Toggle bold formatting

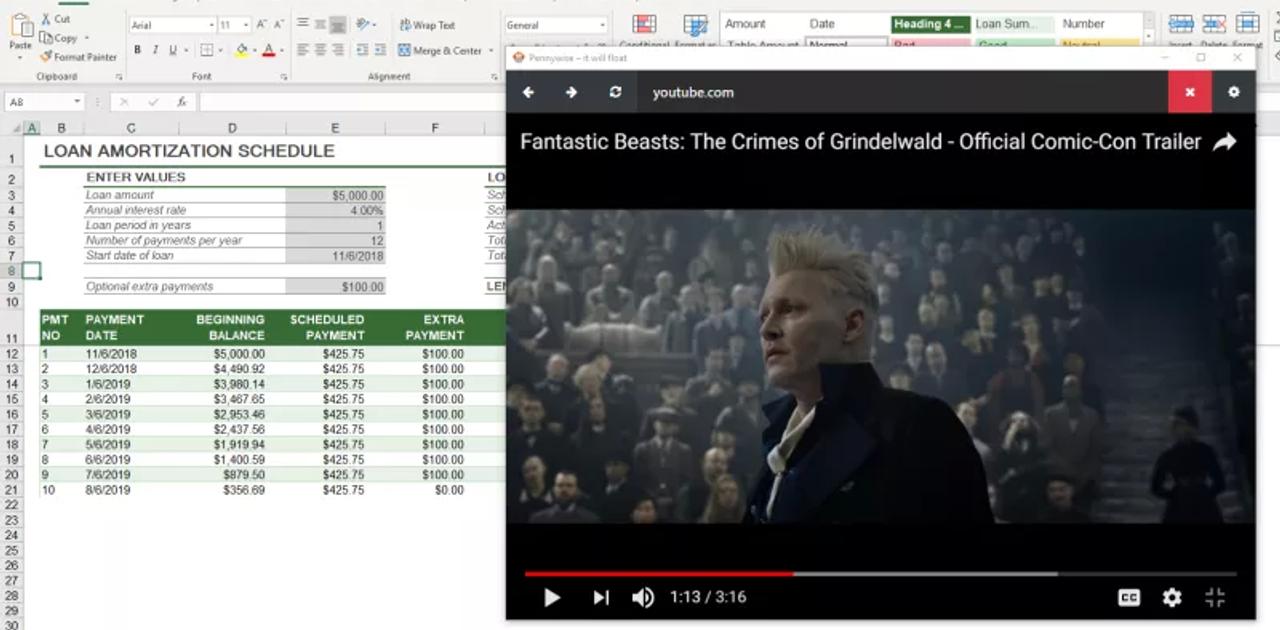tap(136, 48)
